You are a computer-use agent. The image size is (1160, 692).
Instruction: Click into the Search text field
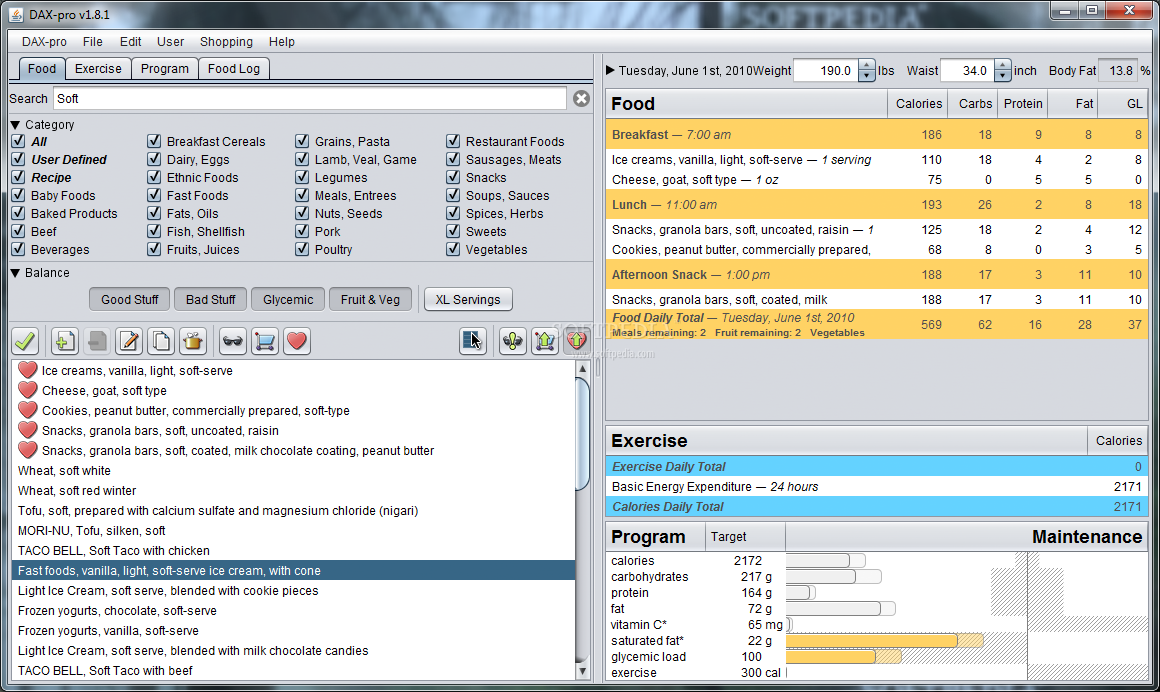(309, 98)
